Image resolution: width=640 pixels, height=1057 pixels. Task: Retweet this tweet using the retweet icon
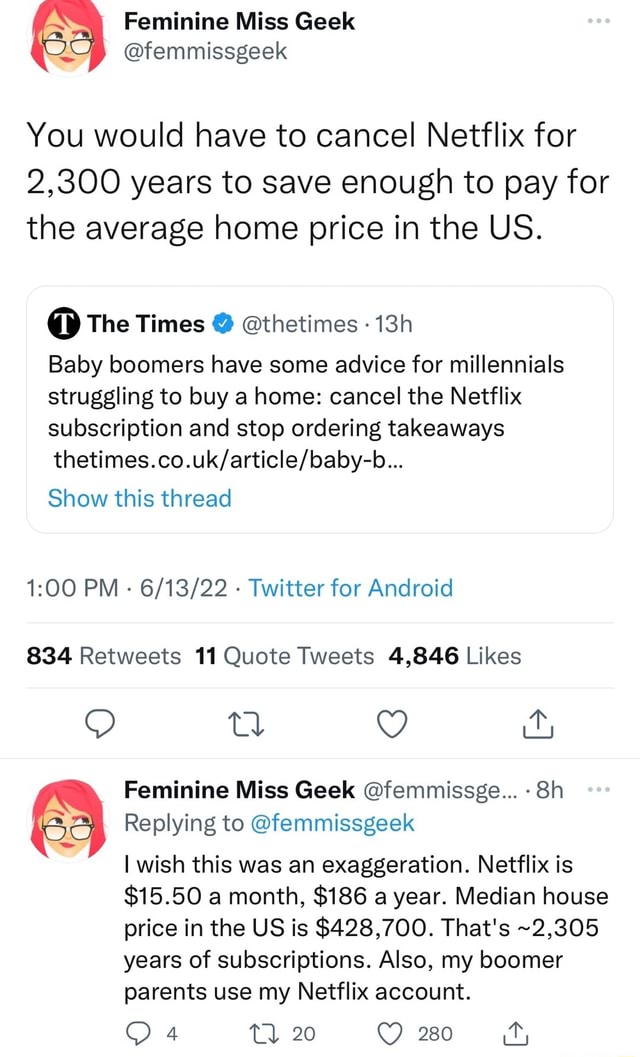(245, 723)
